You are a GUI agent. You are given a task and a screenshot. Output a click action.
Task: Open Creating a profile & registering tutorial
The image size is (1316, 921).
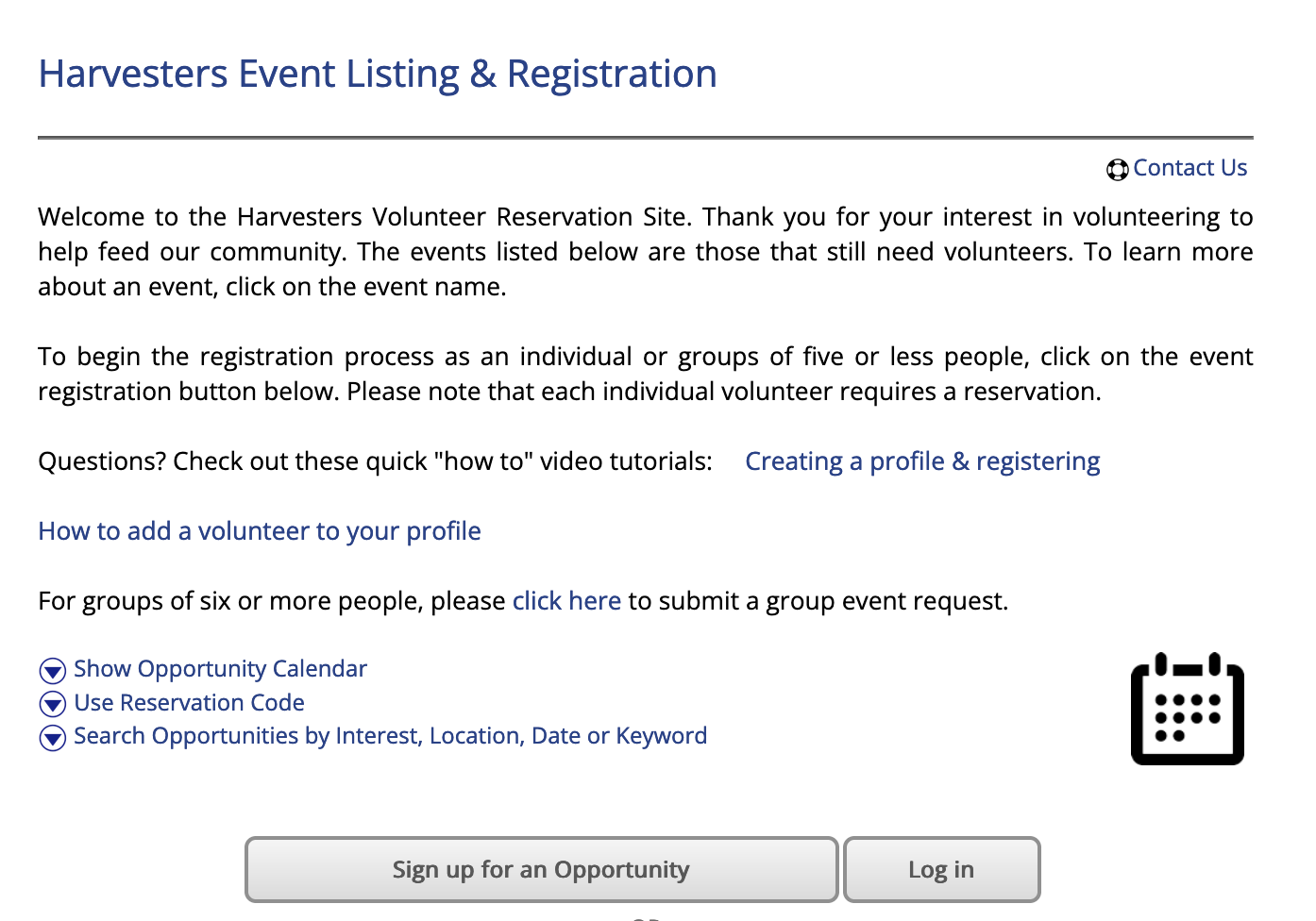(922, 461)
